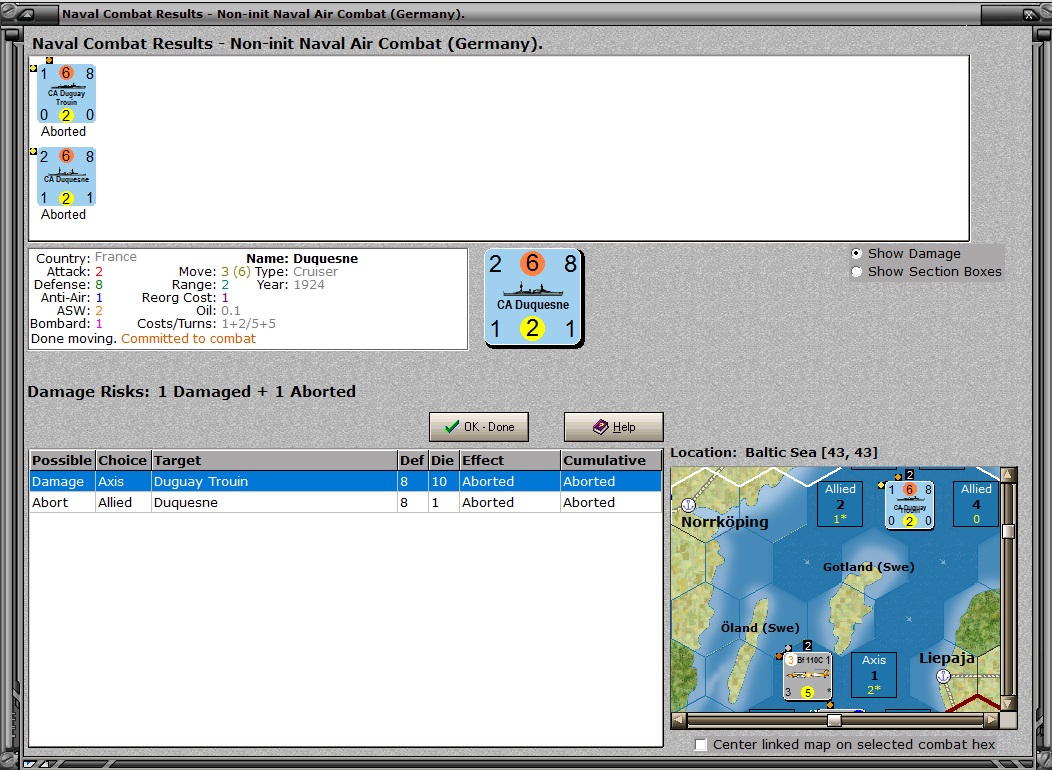This screenshot has height=770, width=1052.
Task: Click the Liepaja city label on map
Action: point(946,658)
